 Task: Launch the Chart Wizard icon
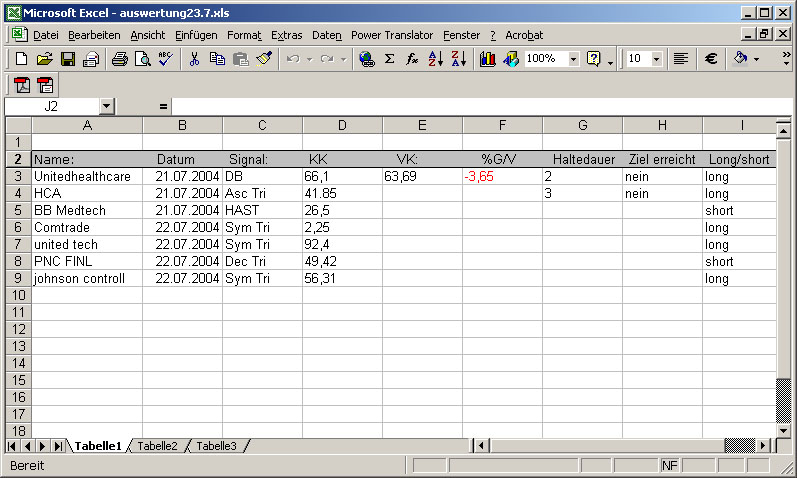click(x=487, y=59)
